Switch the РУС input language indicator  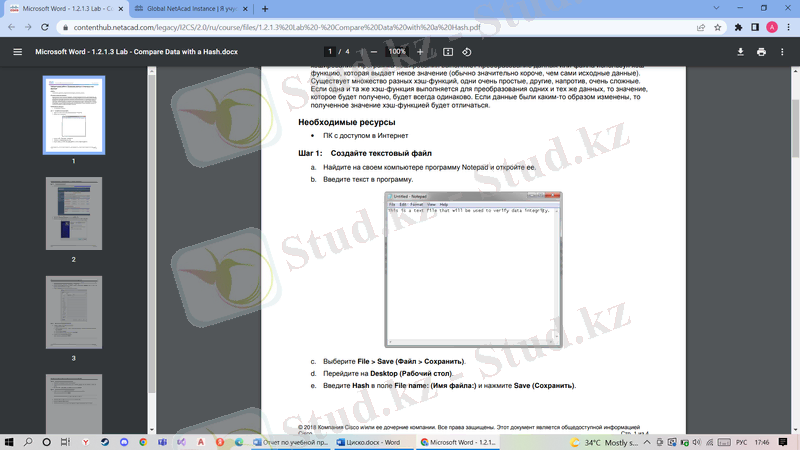click(x=741, y=442)
